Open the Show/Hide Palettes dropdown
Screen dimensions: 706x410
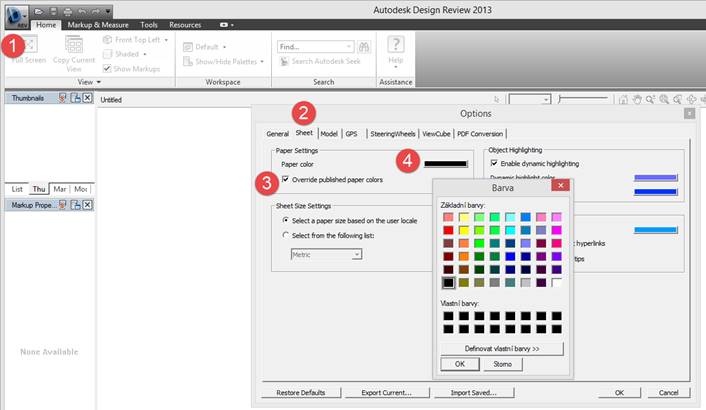(x=262, y=62)
